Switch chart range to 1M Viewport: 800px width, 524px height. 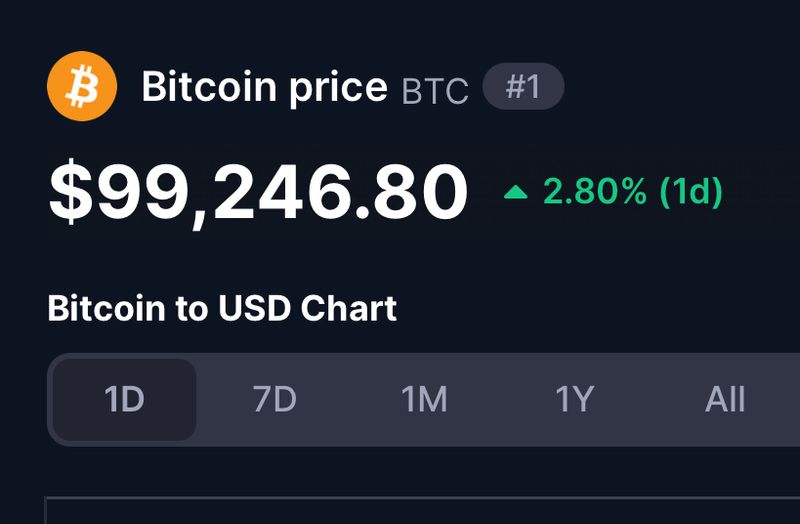pos(424,400)
